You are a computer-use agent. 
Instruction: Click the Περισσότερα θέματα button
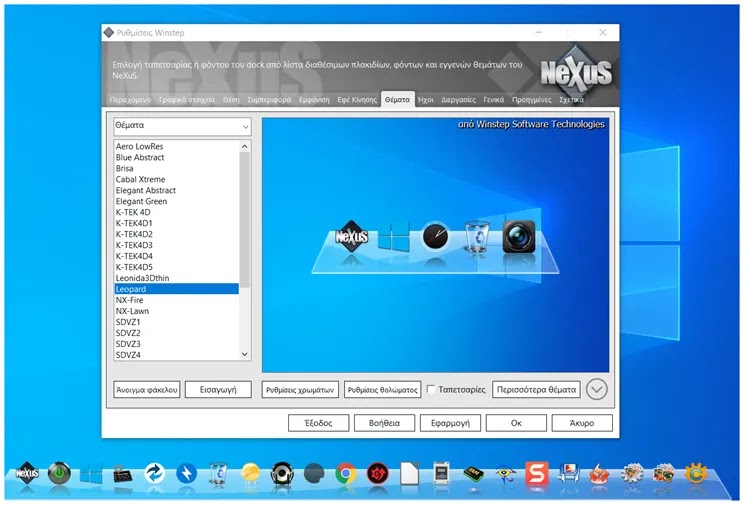pos(536,390)
